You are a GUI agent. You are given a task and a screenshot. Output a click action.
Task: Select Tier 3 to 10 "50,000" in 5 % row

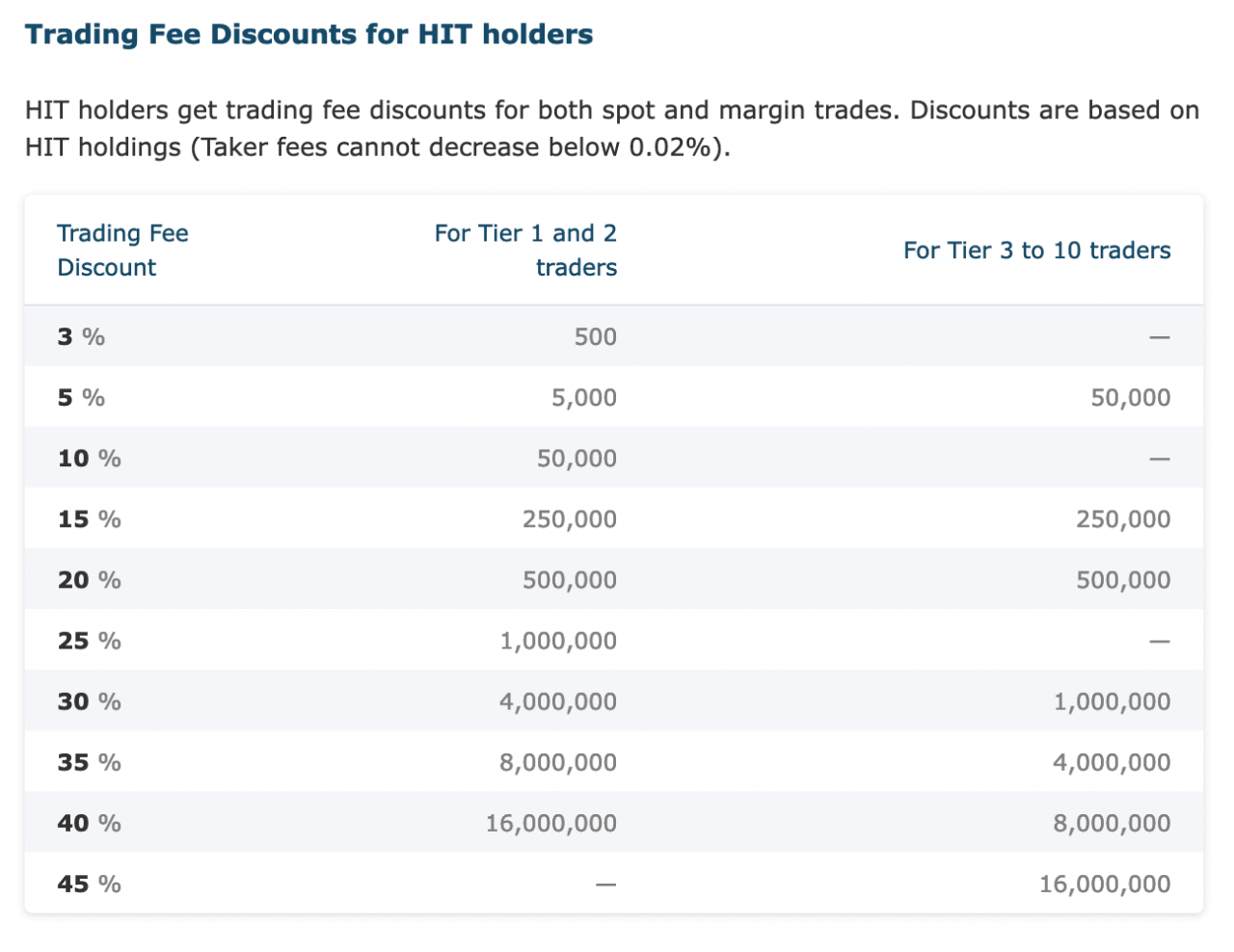click(1131, 397)
